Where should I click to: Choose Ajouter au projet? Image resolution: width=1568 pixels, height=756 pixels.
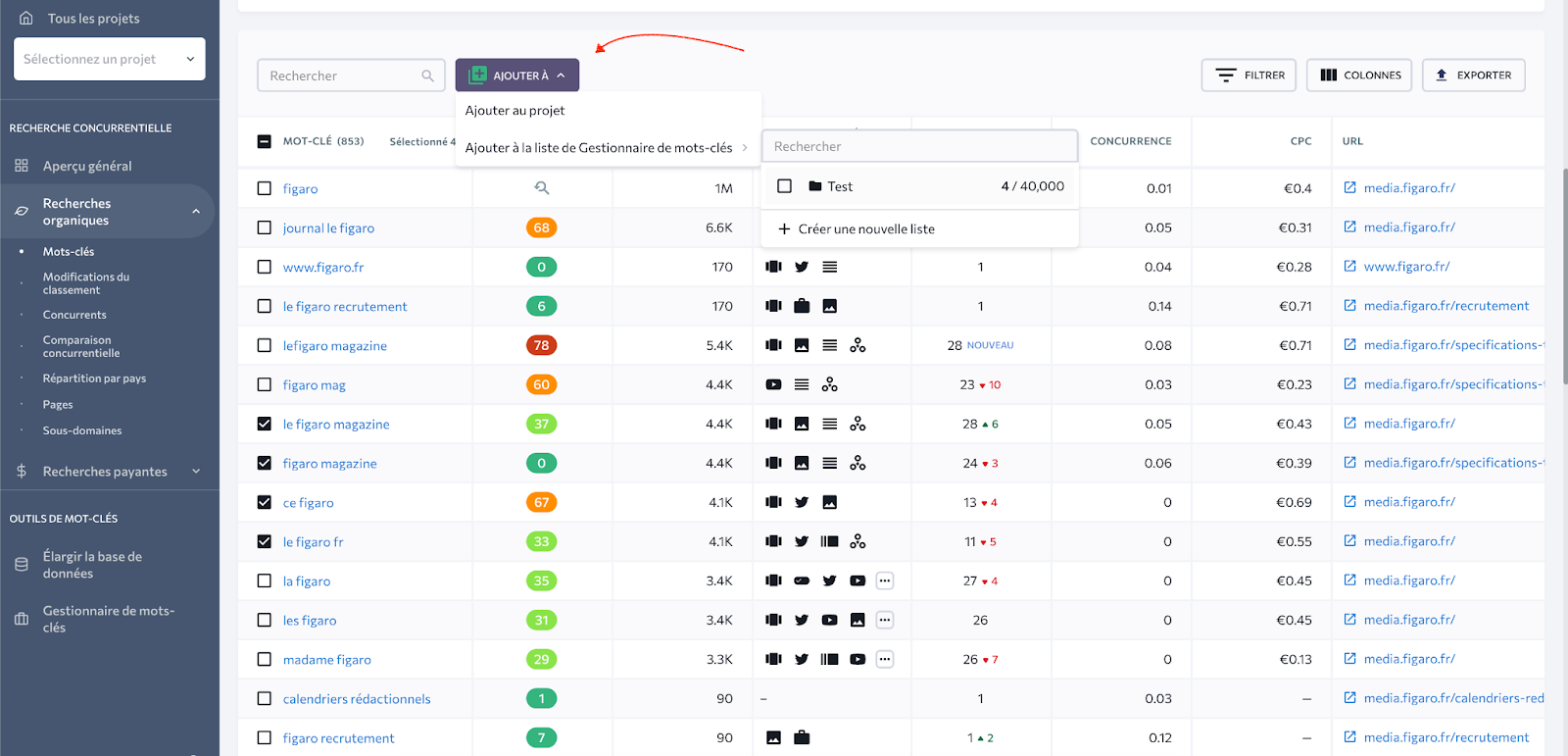tap(514, 110)
